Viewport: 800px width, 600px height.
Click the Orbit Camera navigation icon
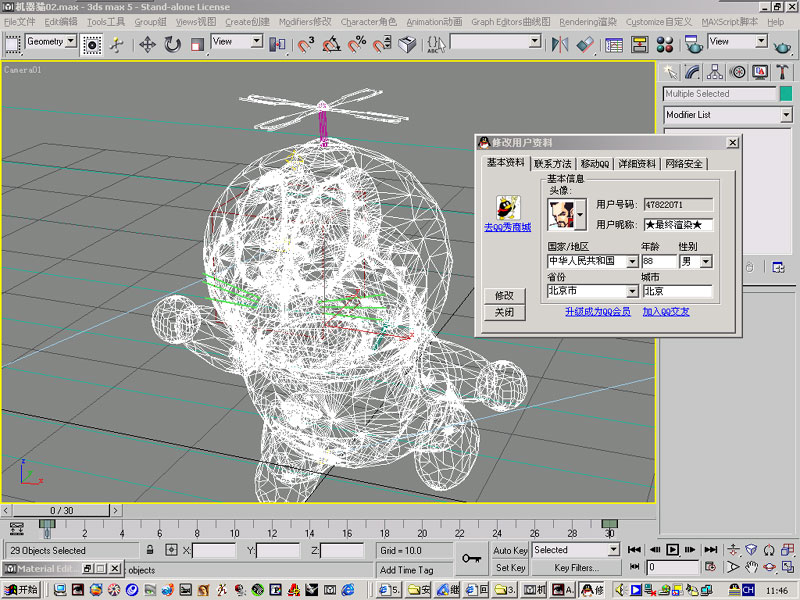coord(769,567)
